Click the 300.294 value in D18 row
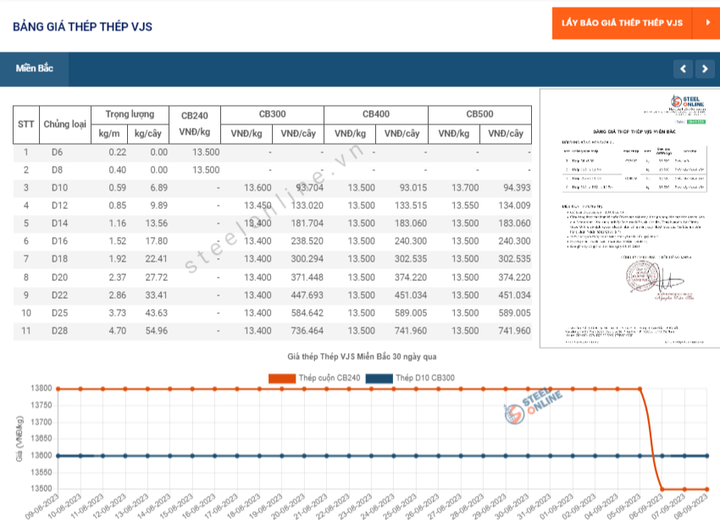Image resolution: width=720 pixels, height=529 pixels. point(307,259)
